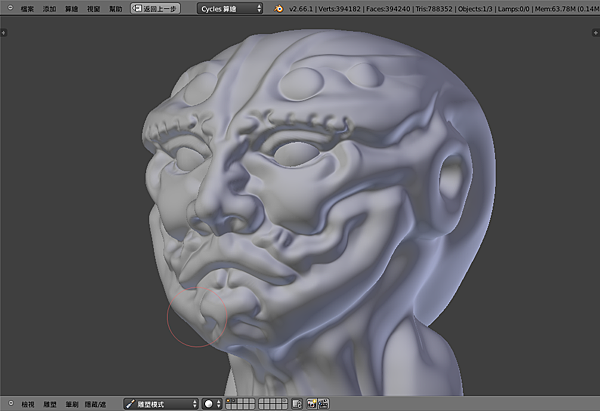The image size is (600, 411).
Task: Open the 添加 (Add) menu
Action: (x=49, y=8)
